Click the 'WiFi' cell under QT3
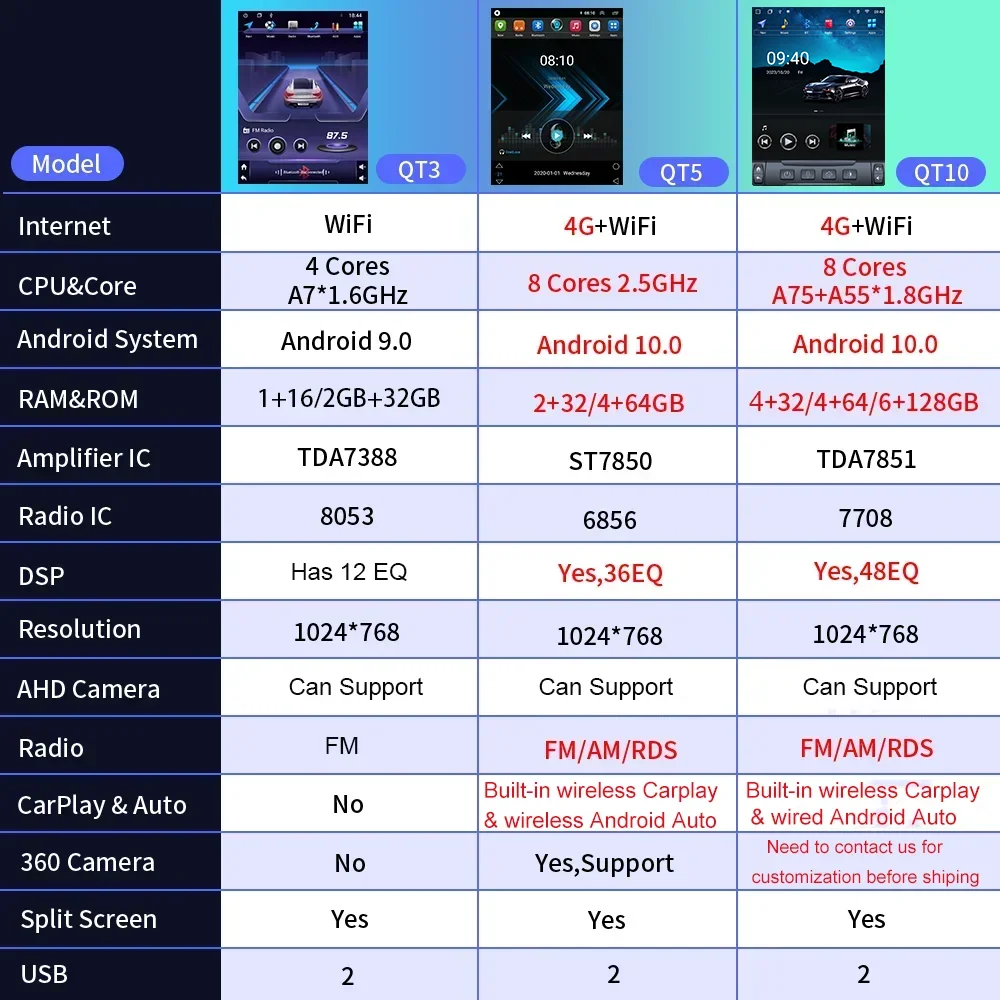This screenshot has width=1000, height=1000. coord(348,224)
